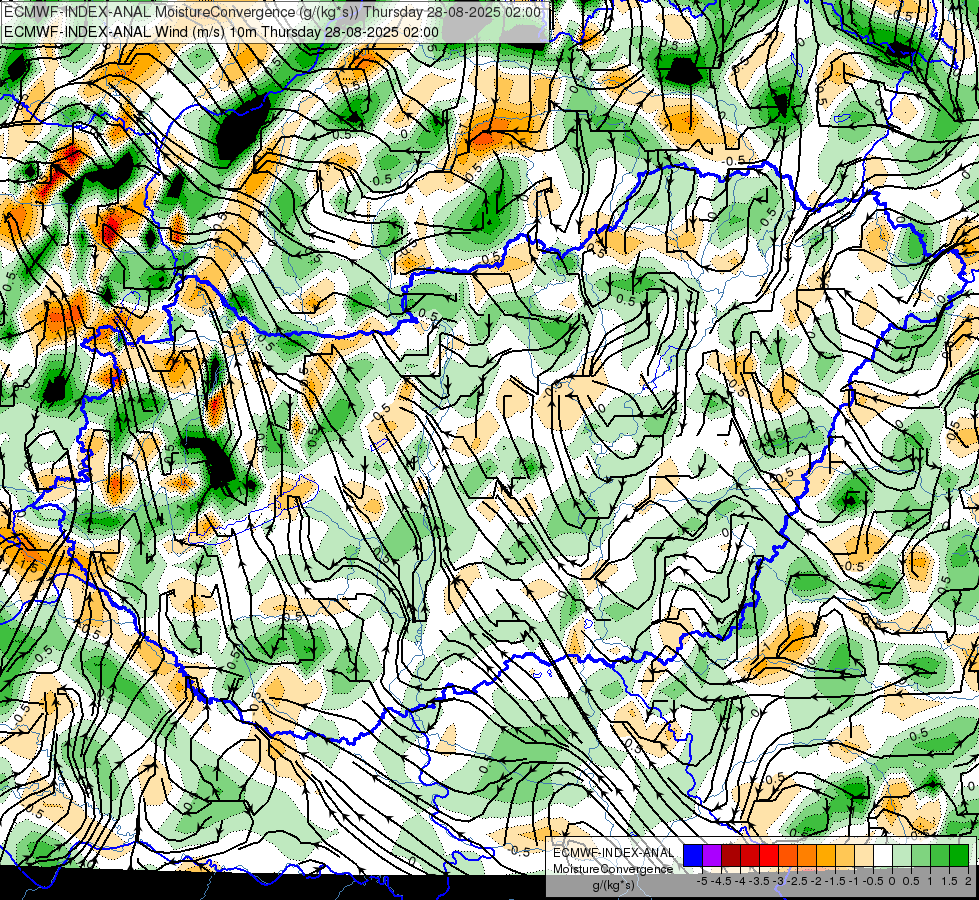Click legend swatch between -4.5 and -4
Image resolution: width=979 pixels, height=900 pixels.
tap(731, 856)
